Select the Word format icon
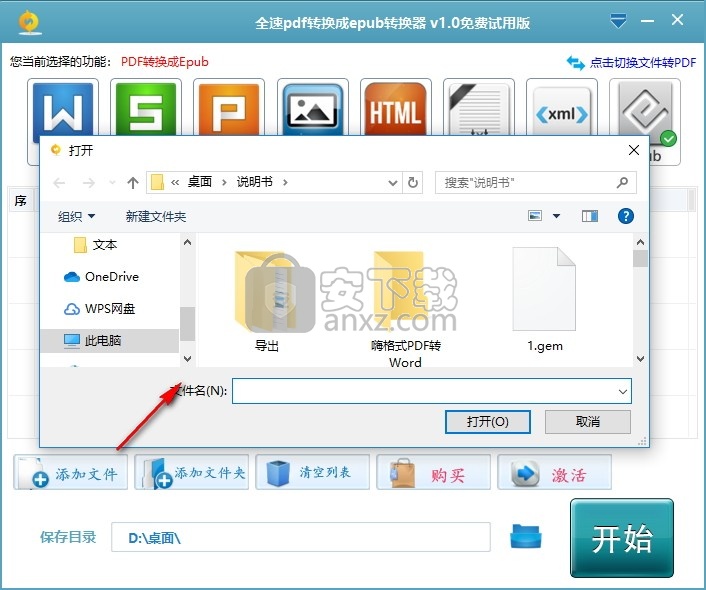Viewport: 706px width, 590px height. tap(63, 108)
